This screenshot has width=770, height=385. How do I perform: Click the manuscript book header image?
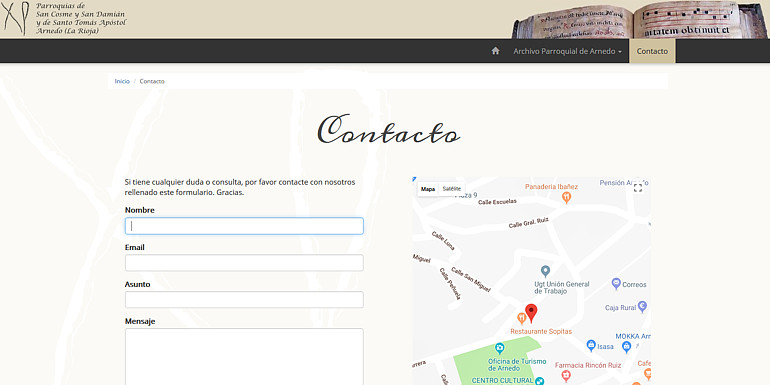[x=640, y=20]
